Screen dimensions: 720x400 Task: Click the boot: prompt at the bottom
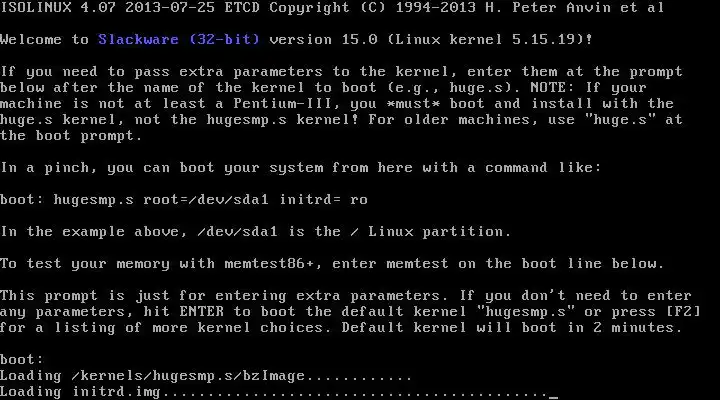click(22, 360)
